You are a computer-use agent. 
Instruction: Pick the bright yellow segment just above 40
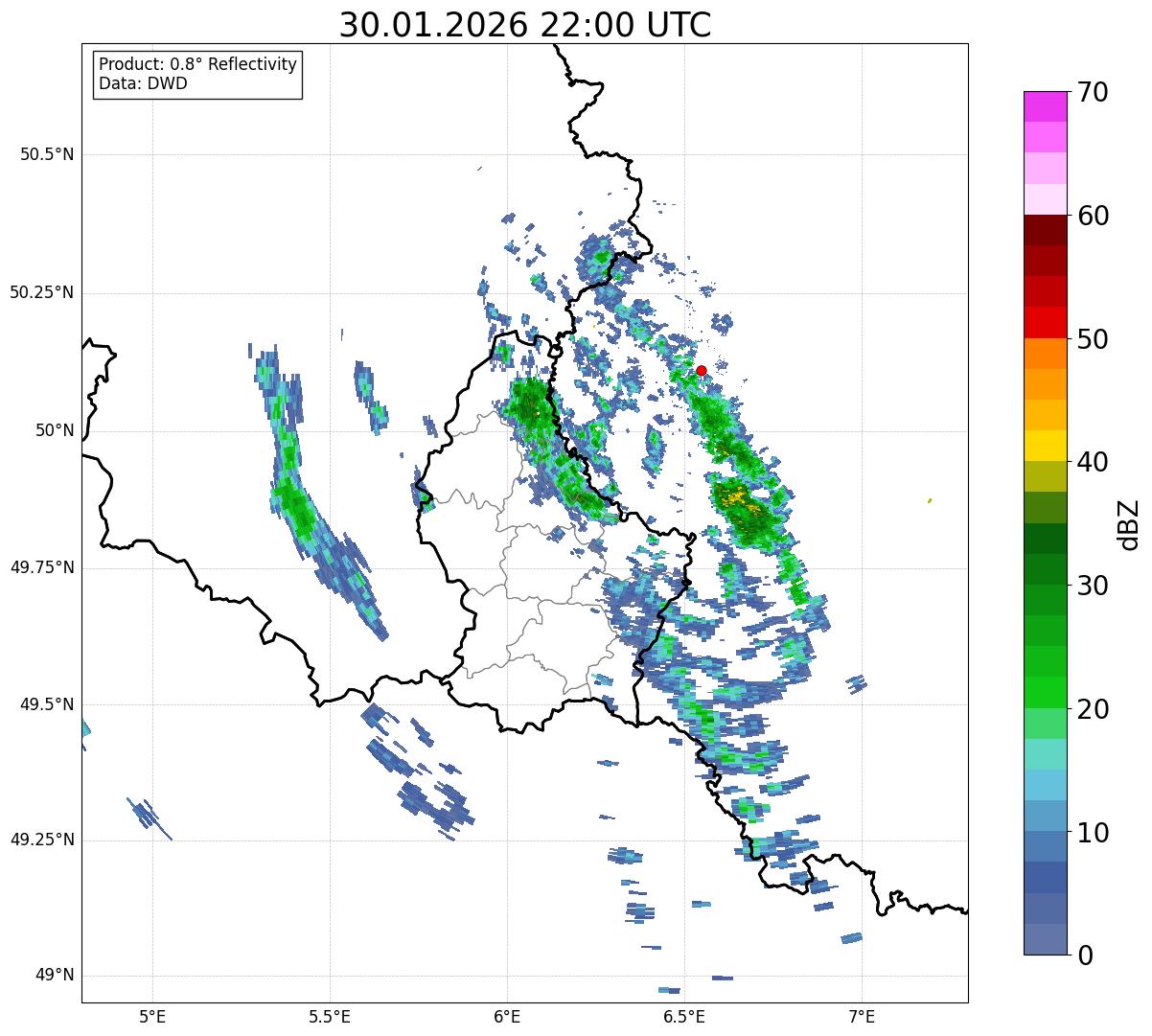1045,447
